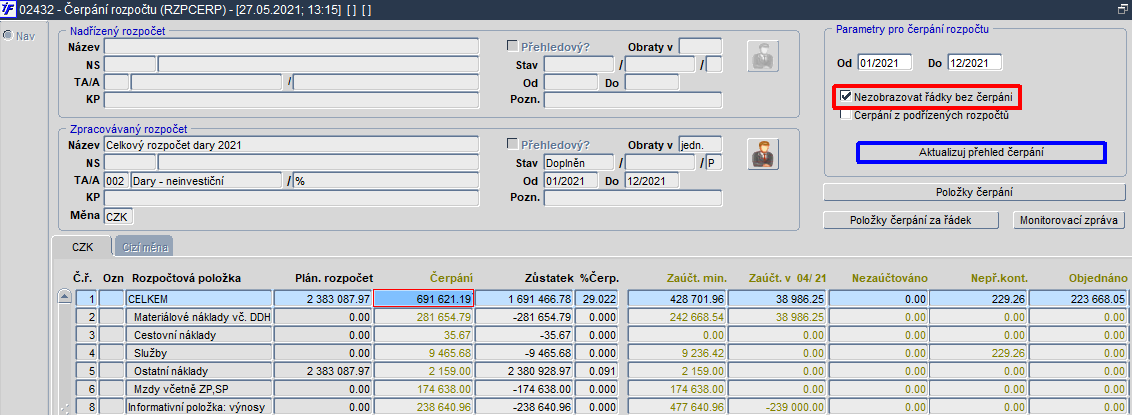The image size is (1132, 415).
Task: Restore the window using title bar icon
Action: pyautogui.click(x=1122, y=9)
